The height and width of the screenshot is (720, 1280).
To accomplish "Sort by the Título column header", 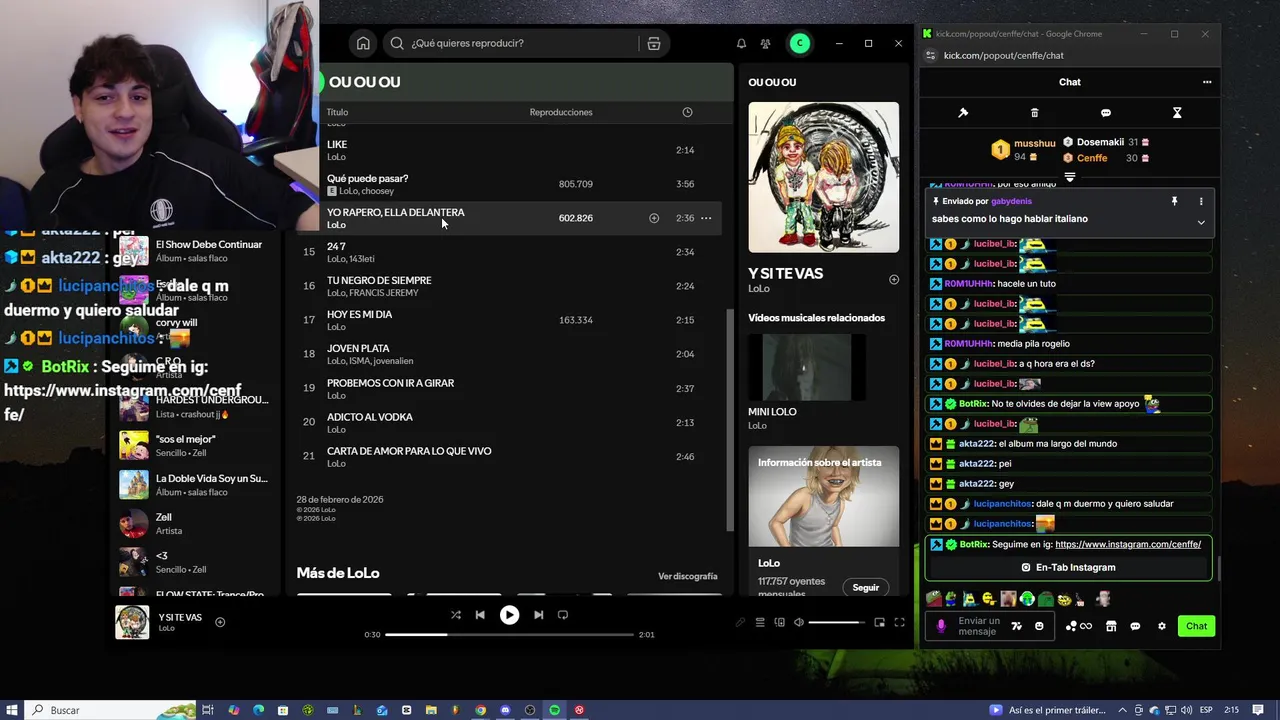I will (x=337, y=112).
